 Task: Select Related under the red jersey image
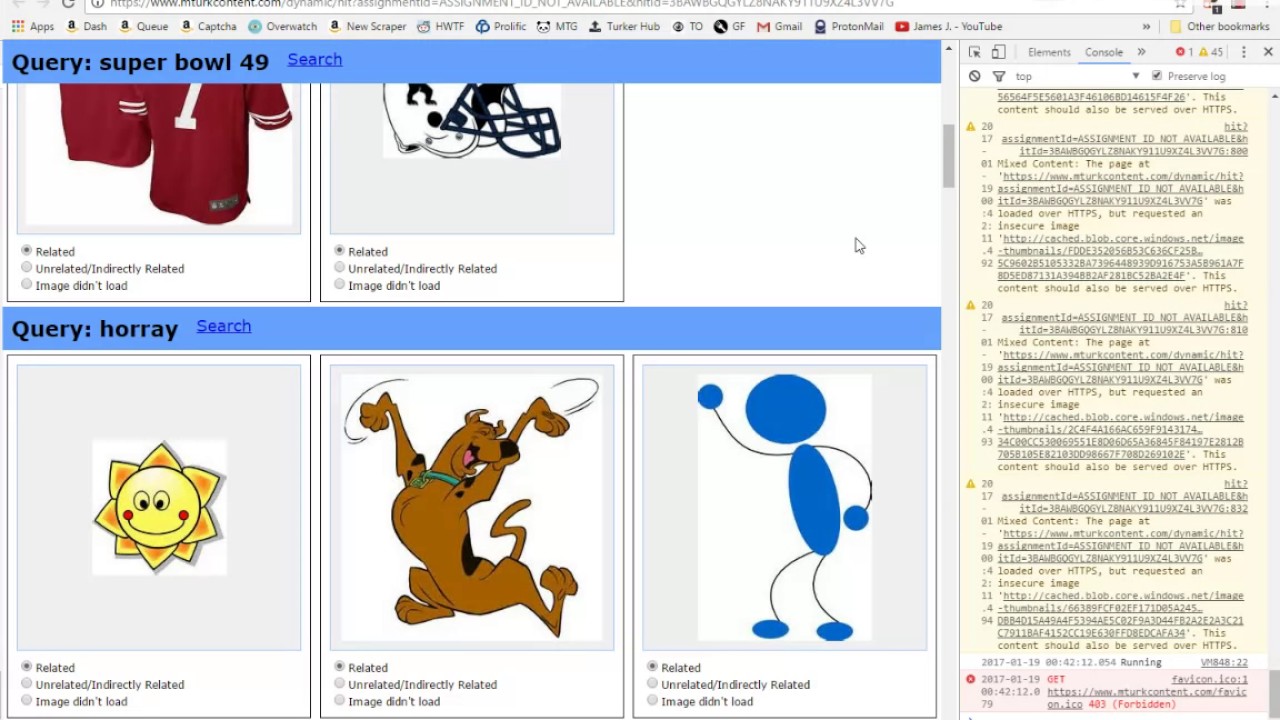[27, 251]
